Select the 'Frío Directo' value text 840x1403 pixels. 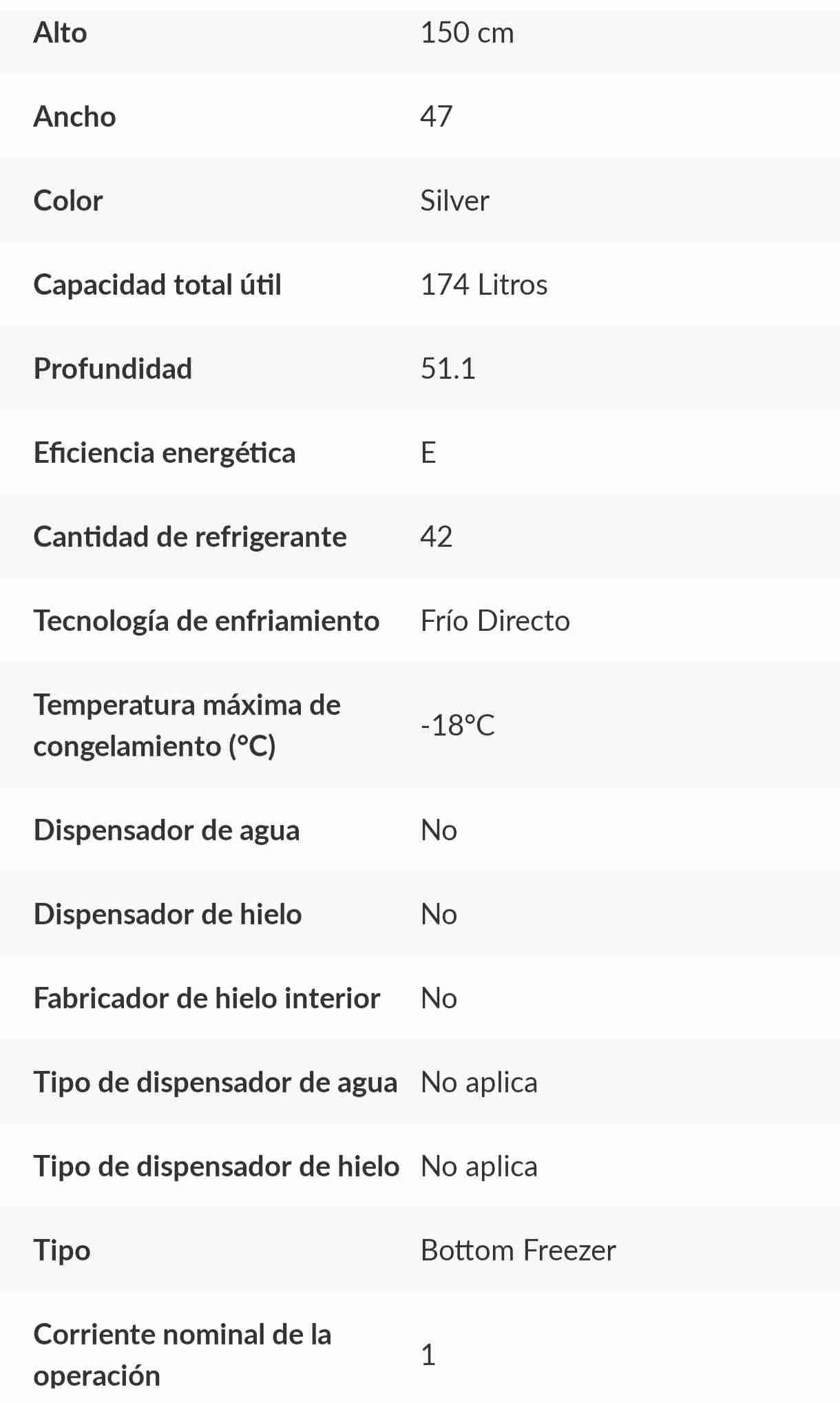494,621
